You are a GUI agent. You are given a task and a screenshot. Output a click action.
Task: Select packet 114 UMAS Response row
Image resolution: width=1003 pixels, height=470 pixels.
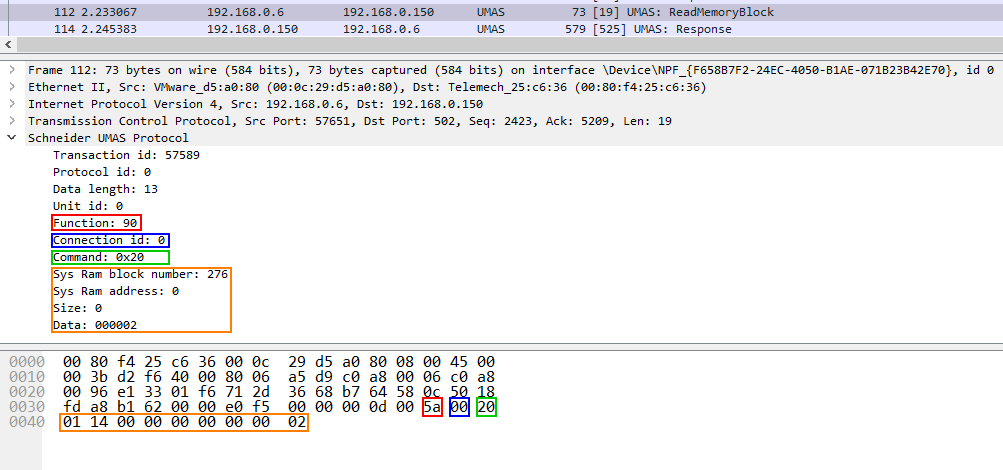(400, 29)
